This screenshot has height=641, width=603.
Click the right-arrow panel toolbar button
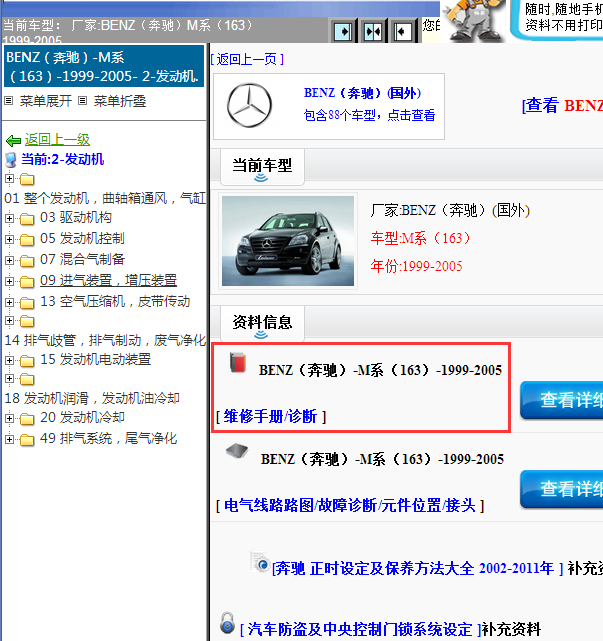(x=343, y=31)
